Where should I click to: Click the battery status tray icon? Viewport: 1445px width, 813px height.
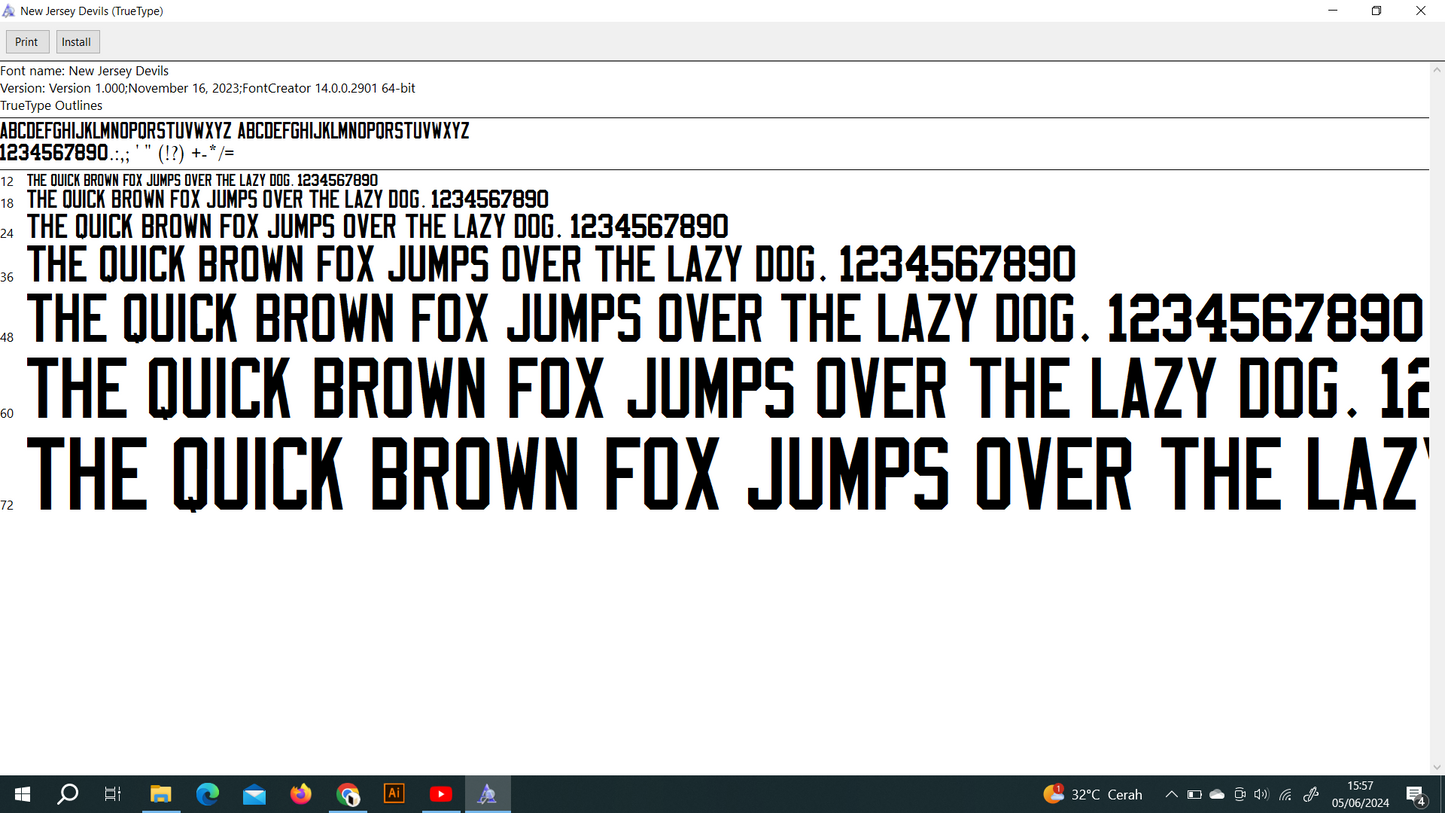coord(1194,795)
